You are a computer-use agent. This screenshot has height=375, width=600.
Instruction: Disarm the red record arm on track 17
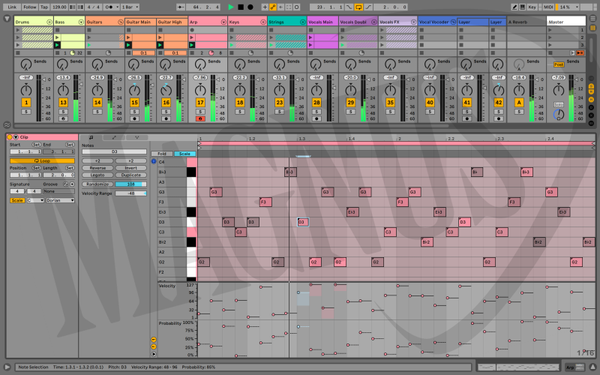[200, 119]
